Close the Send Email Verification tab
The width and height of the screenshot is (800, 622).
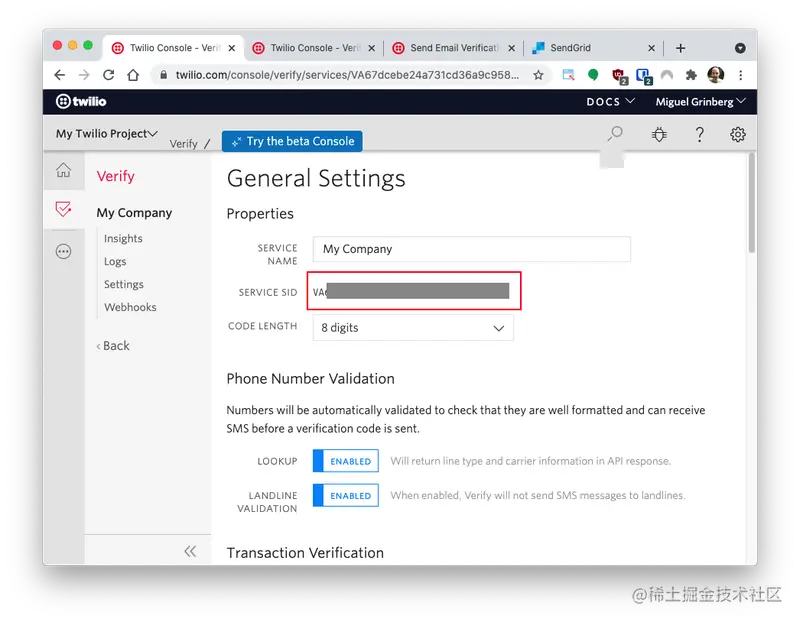coord(512,48)
